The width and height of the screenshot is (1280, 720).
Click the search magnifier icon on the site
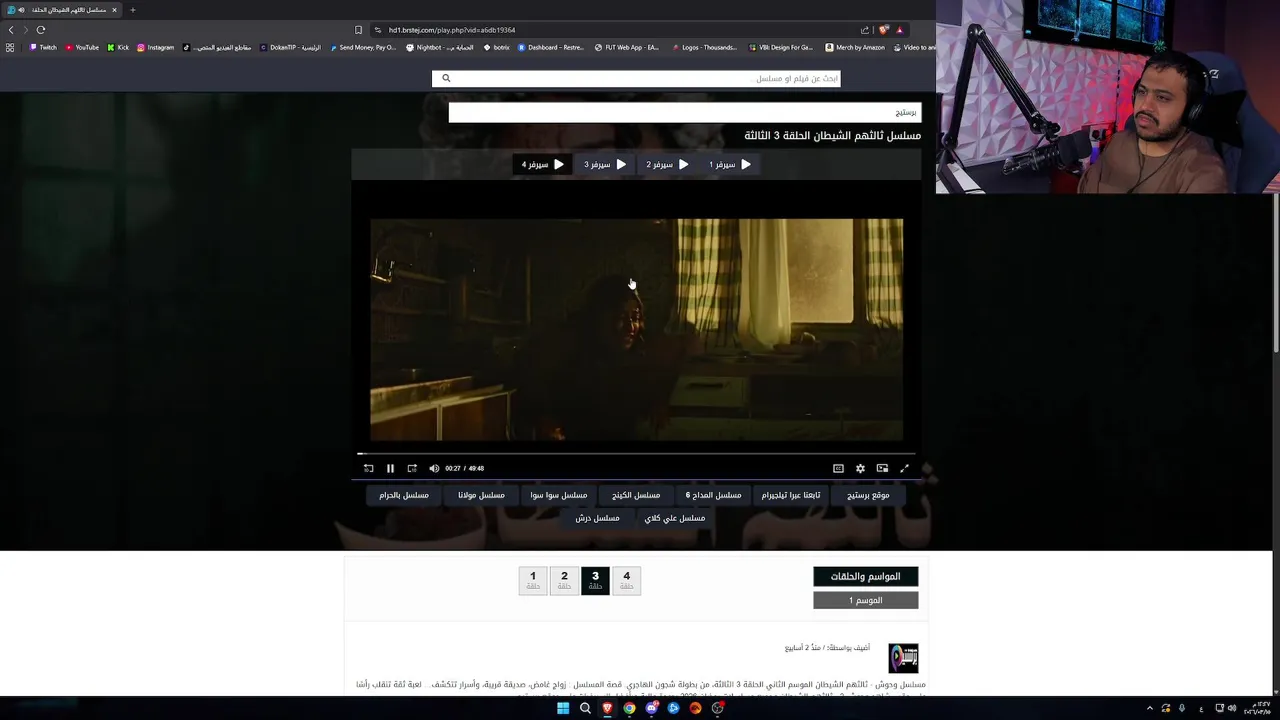tap(446, 78)
